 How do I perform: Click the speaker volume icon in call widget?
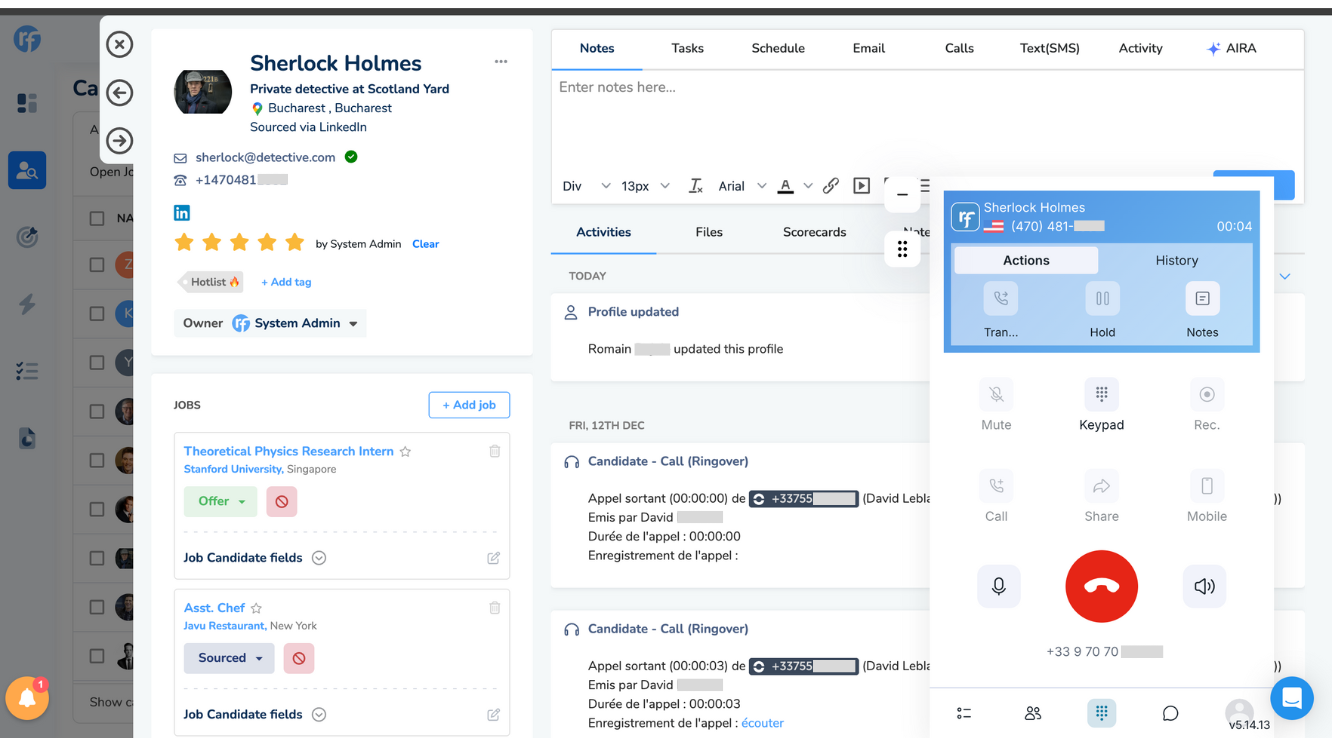[x=1204, y=587]
